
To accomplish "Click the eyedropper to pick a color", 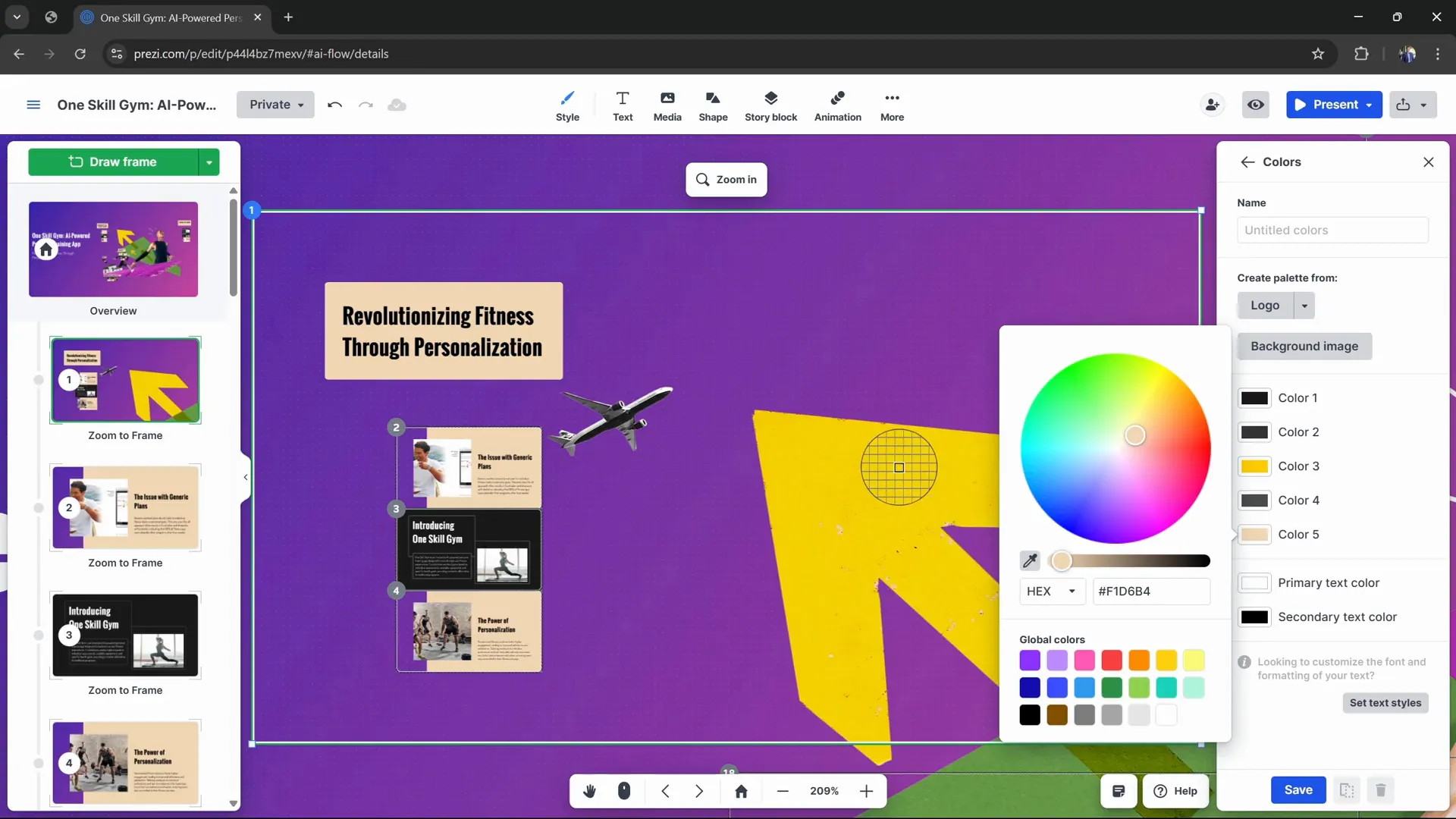I will click(x=1030, y=561).
